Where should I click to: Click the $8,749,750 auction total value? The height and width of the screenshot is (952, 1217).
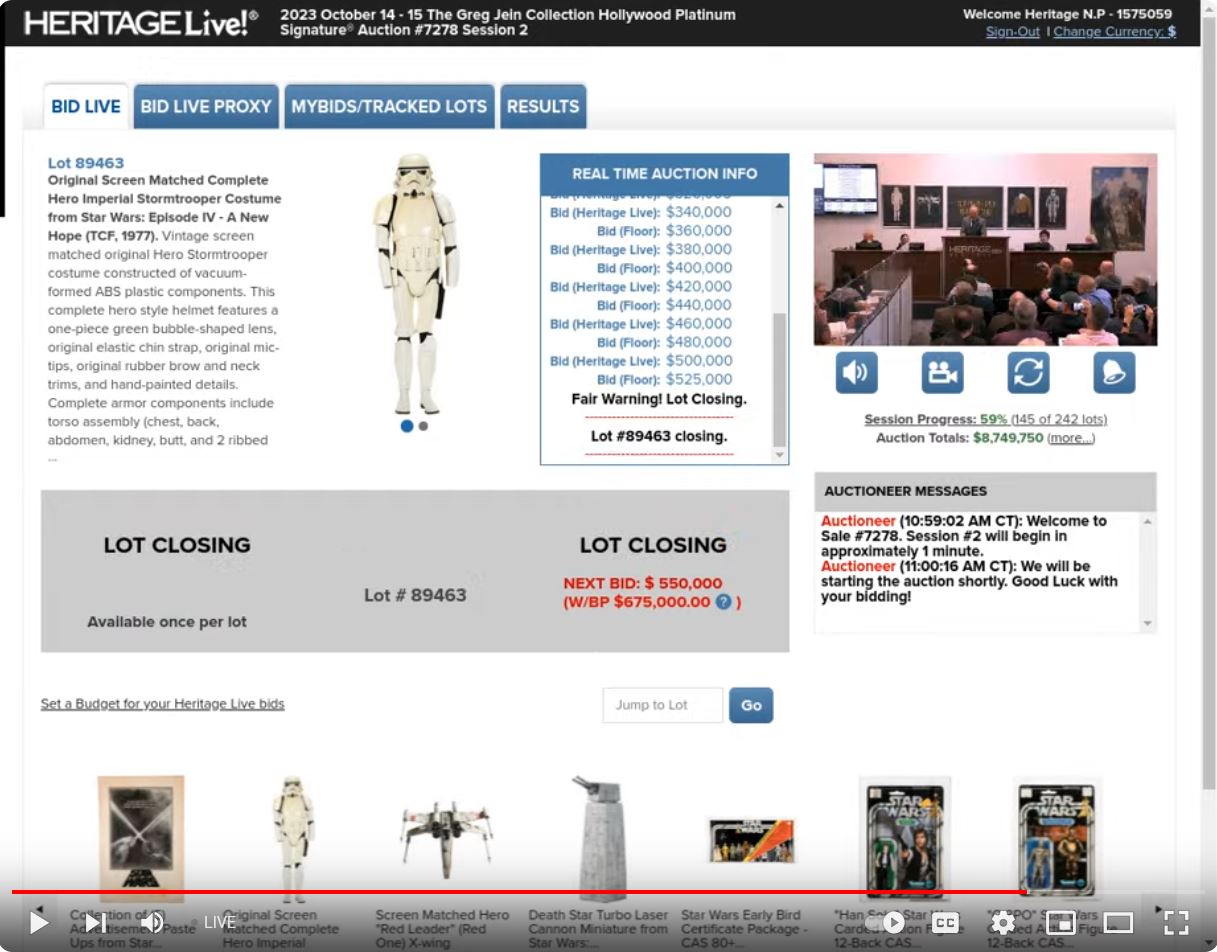click(1008, 438)
